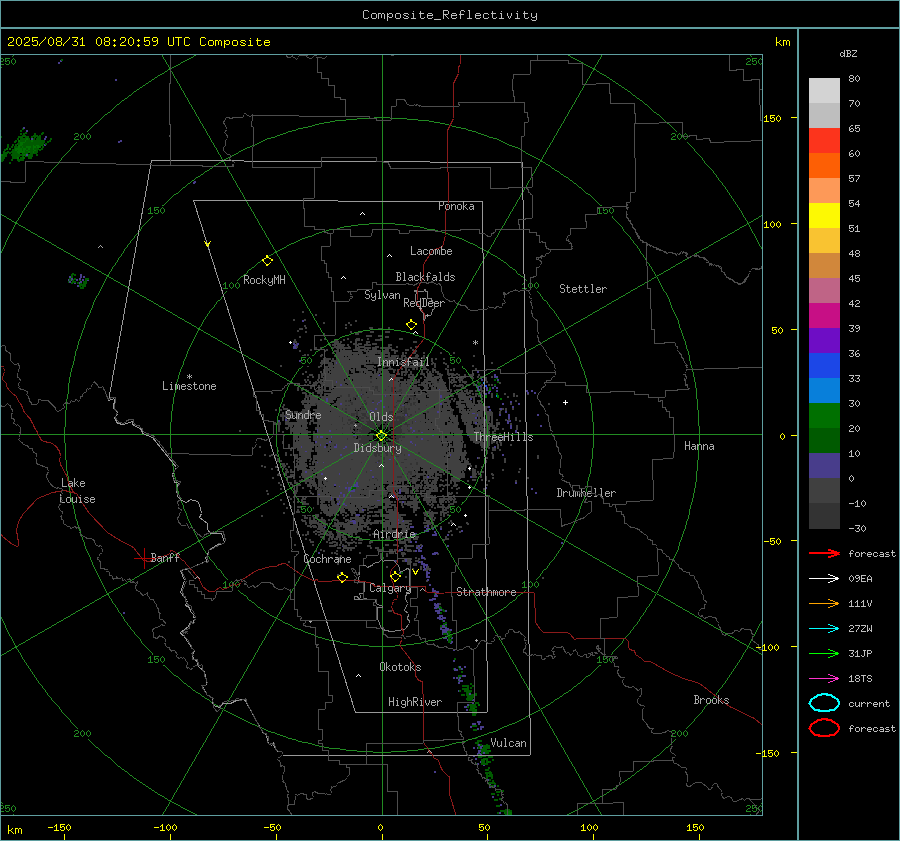Click the dBZ legend heading
This screenshot has width=900, height=841.
click(x=848, y=53)
